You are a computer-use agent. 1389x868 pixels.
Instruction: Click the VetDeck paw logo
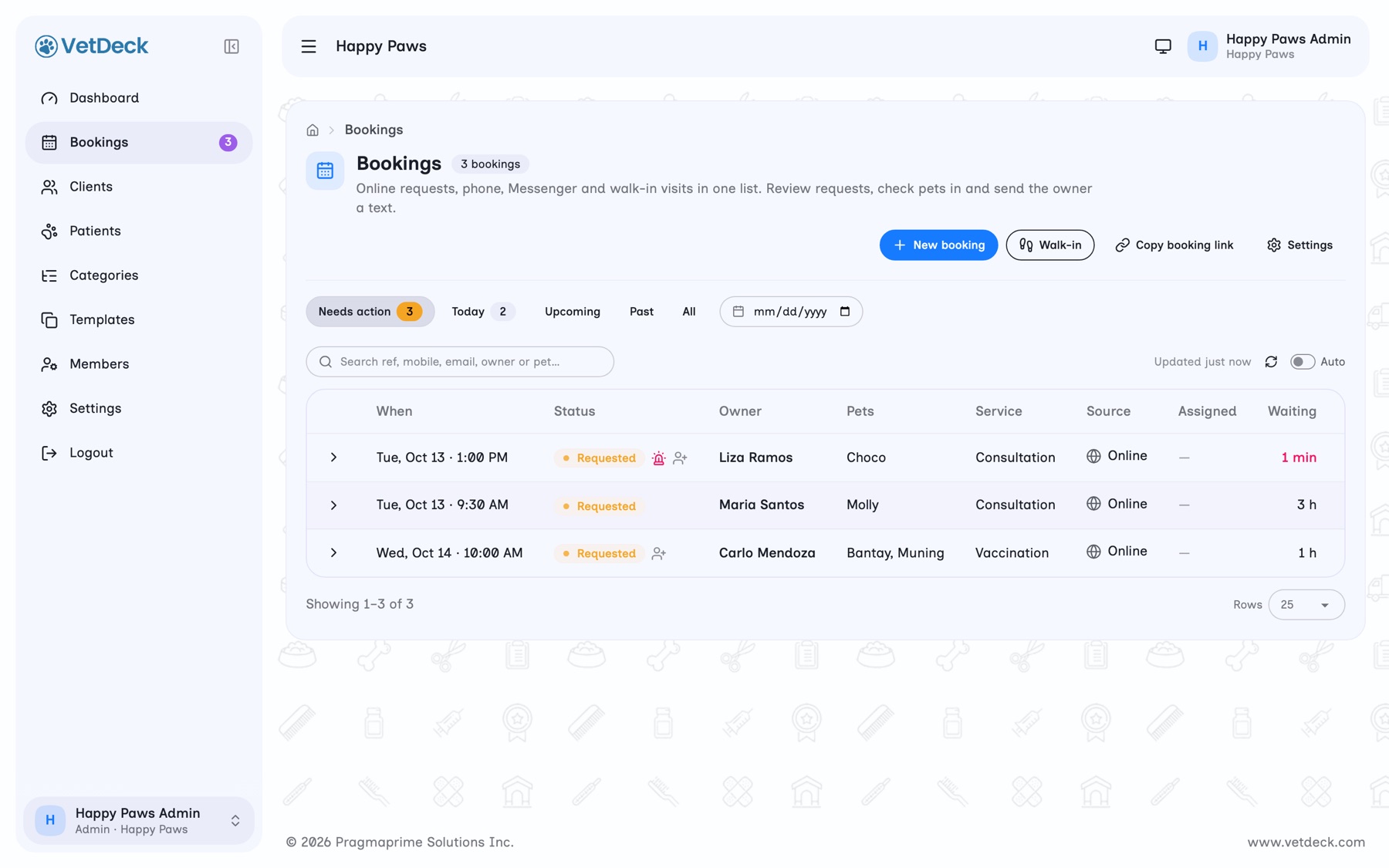[46, 46]
